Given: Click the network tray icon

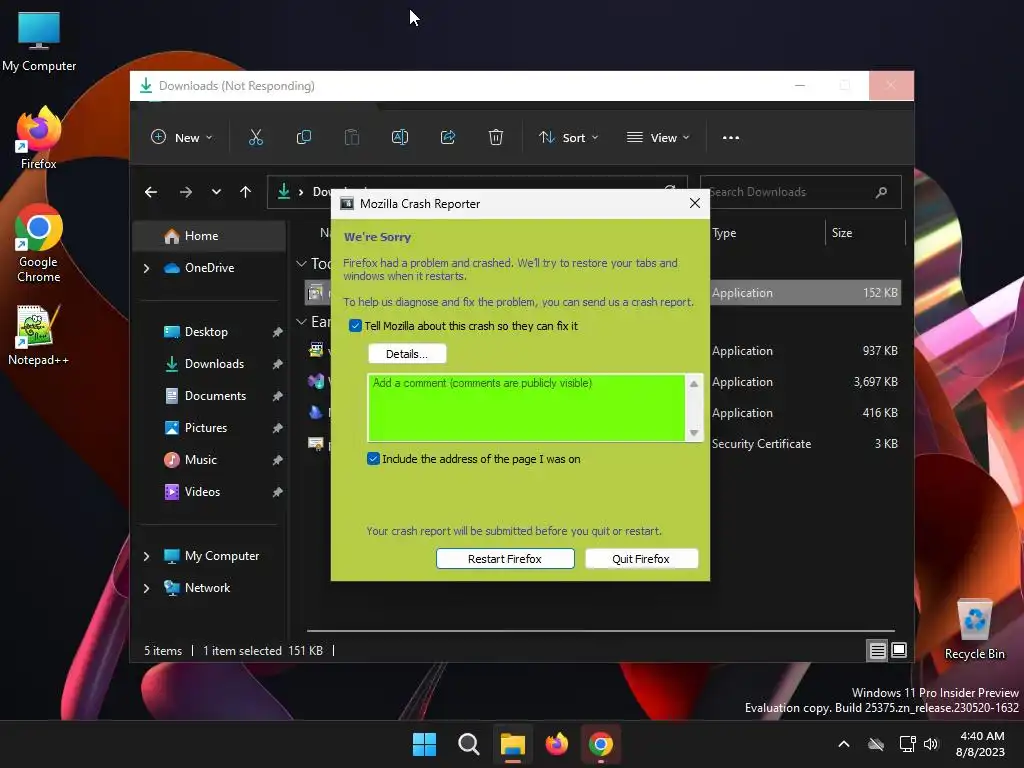Looking at the screenshot, I should 907,744.
